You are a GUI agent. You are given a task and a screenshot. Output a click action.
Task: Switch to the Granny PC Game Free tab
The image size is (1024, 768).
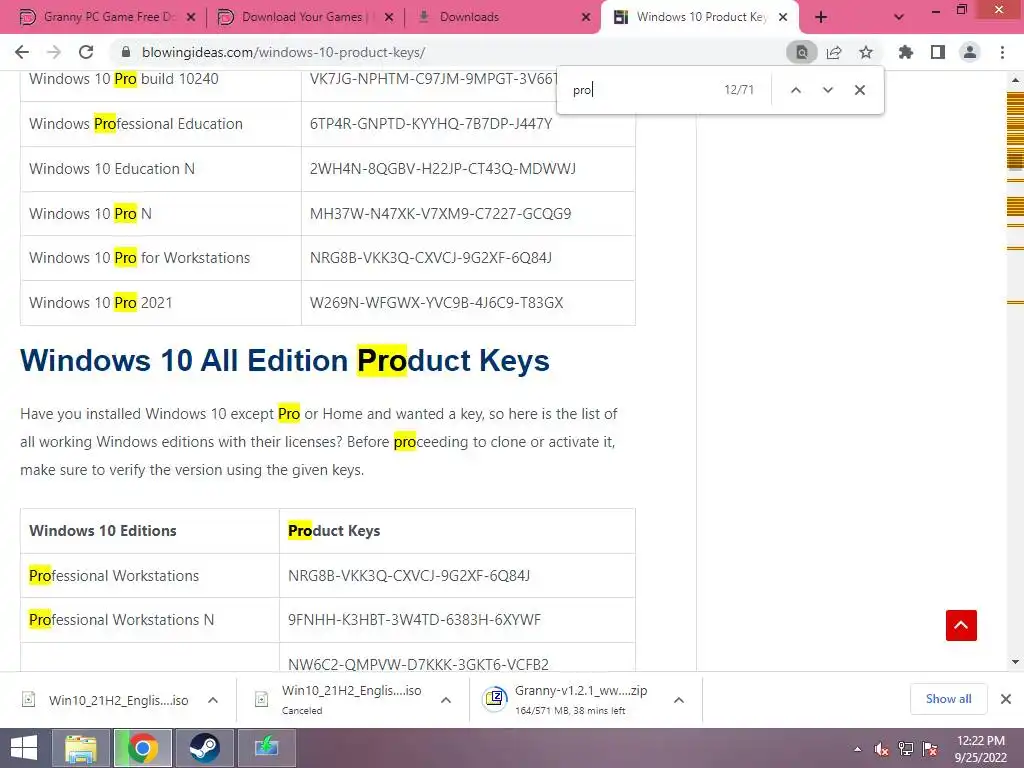point(108,17)
